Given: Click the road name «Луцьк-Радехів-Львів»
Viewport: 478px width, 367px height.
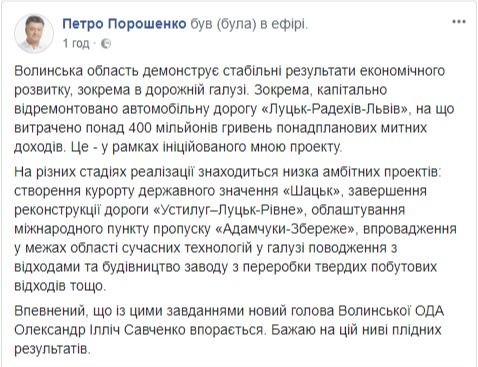Looking at the screenshot, I should (336, 109).
